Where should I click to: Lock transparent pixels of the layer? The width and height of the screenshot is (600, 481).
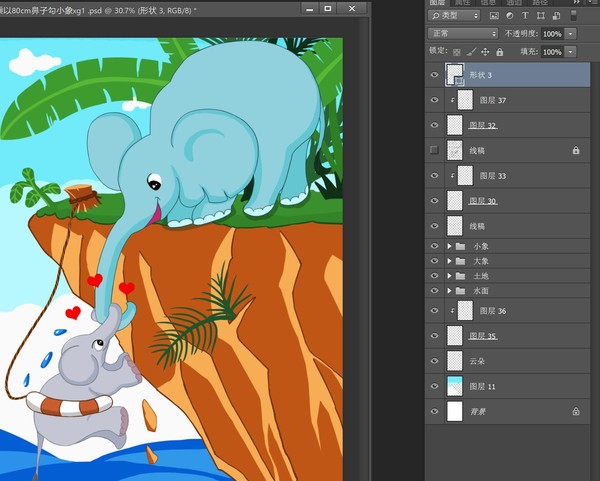pos(457,52)
